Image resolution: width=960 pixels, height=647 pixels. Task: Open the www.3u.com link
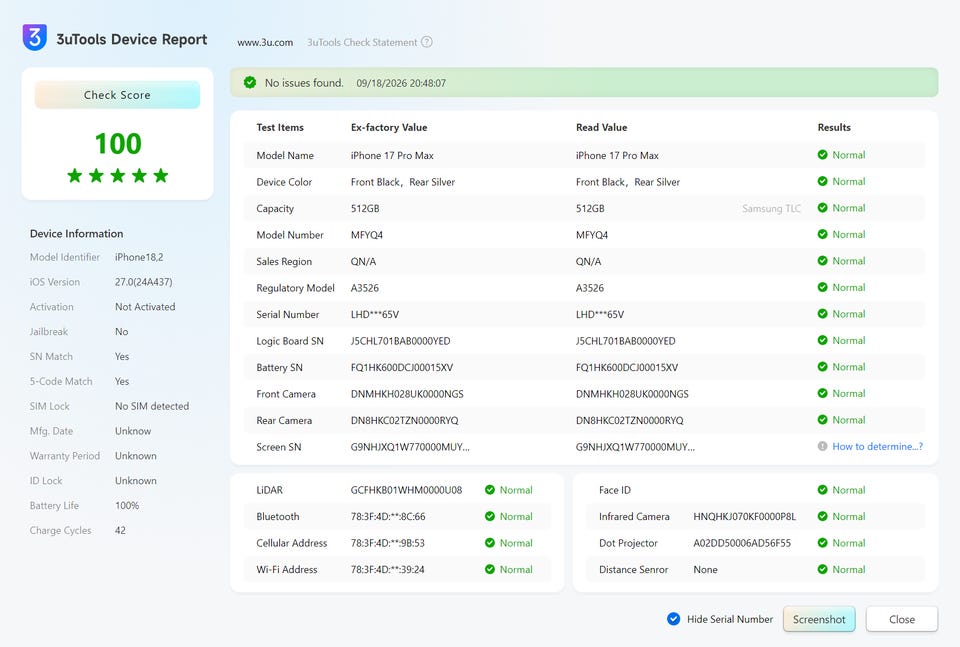point(265,42)
